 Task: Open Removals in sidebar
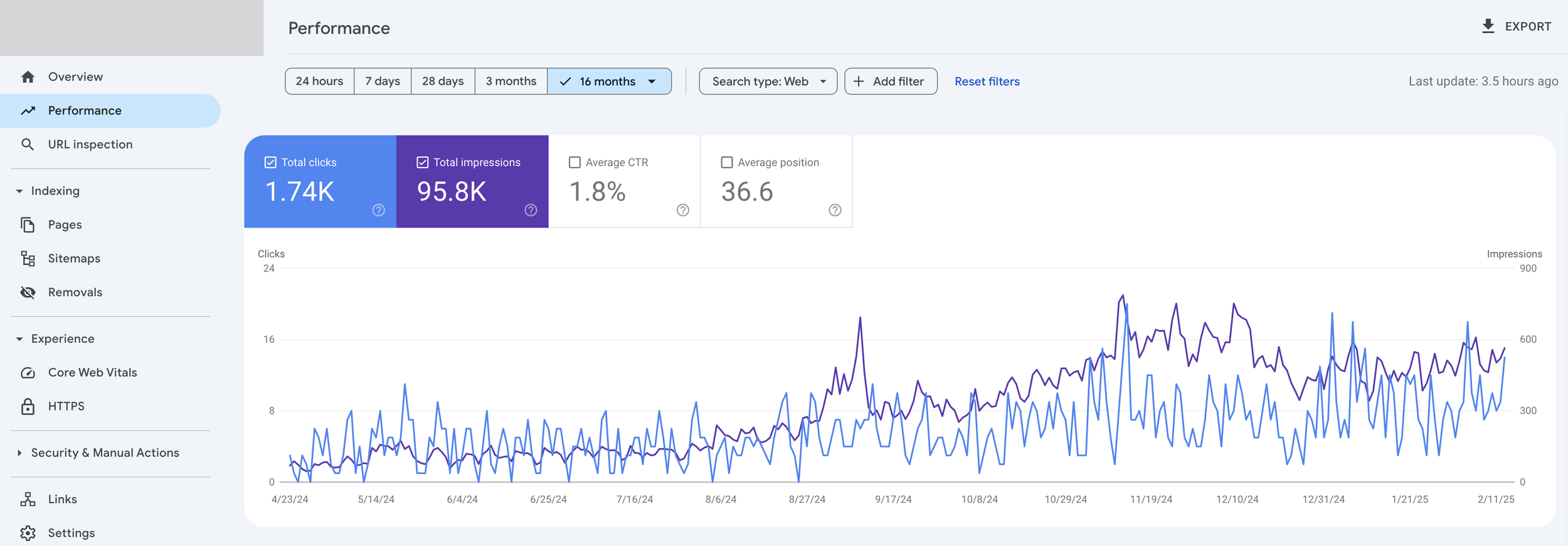[110, 292]
